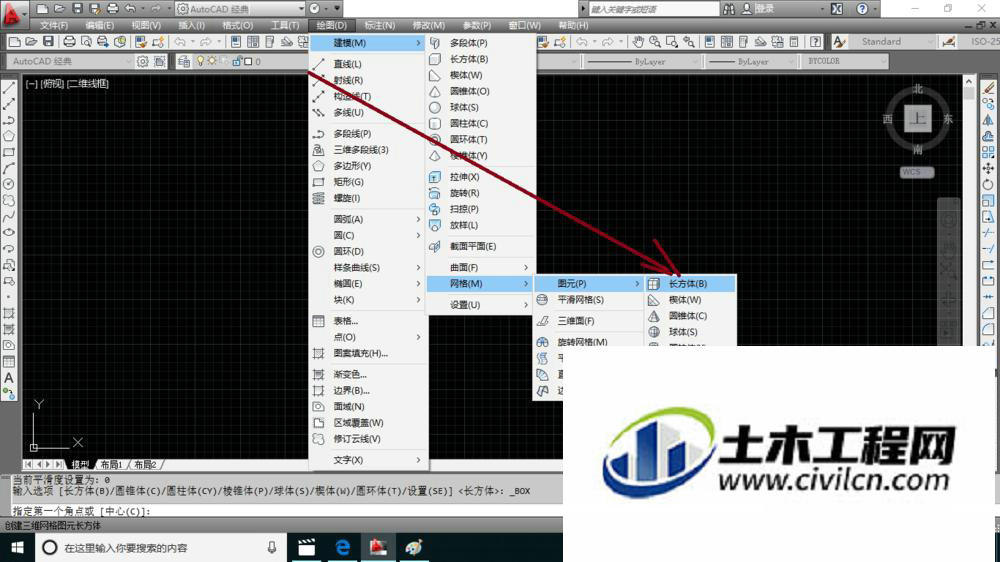The height and width of the screenshot is (562, 1000).
Task: Click the Exchange X icon in title bar
Action: [x=837, y=9]
